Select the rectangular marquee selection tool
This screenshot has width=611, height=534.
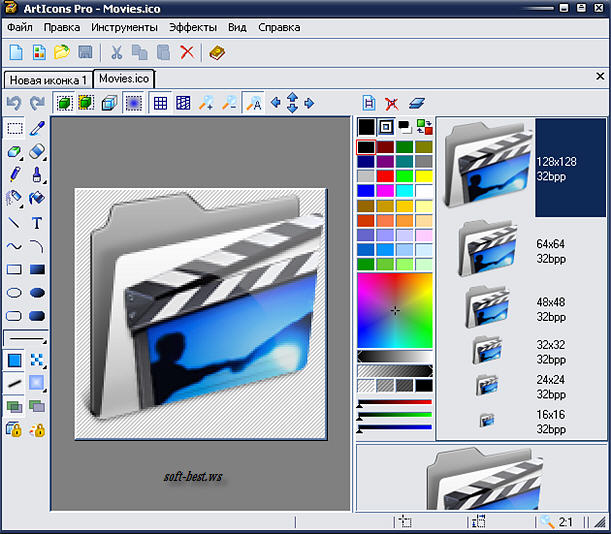point(14,128)
